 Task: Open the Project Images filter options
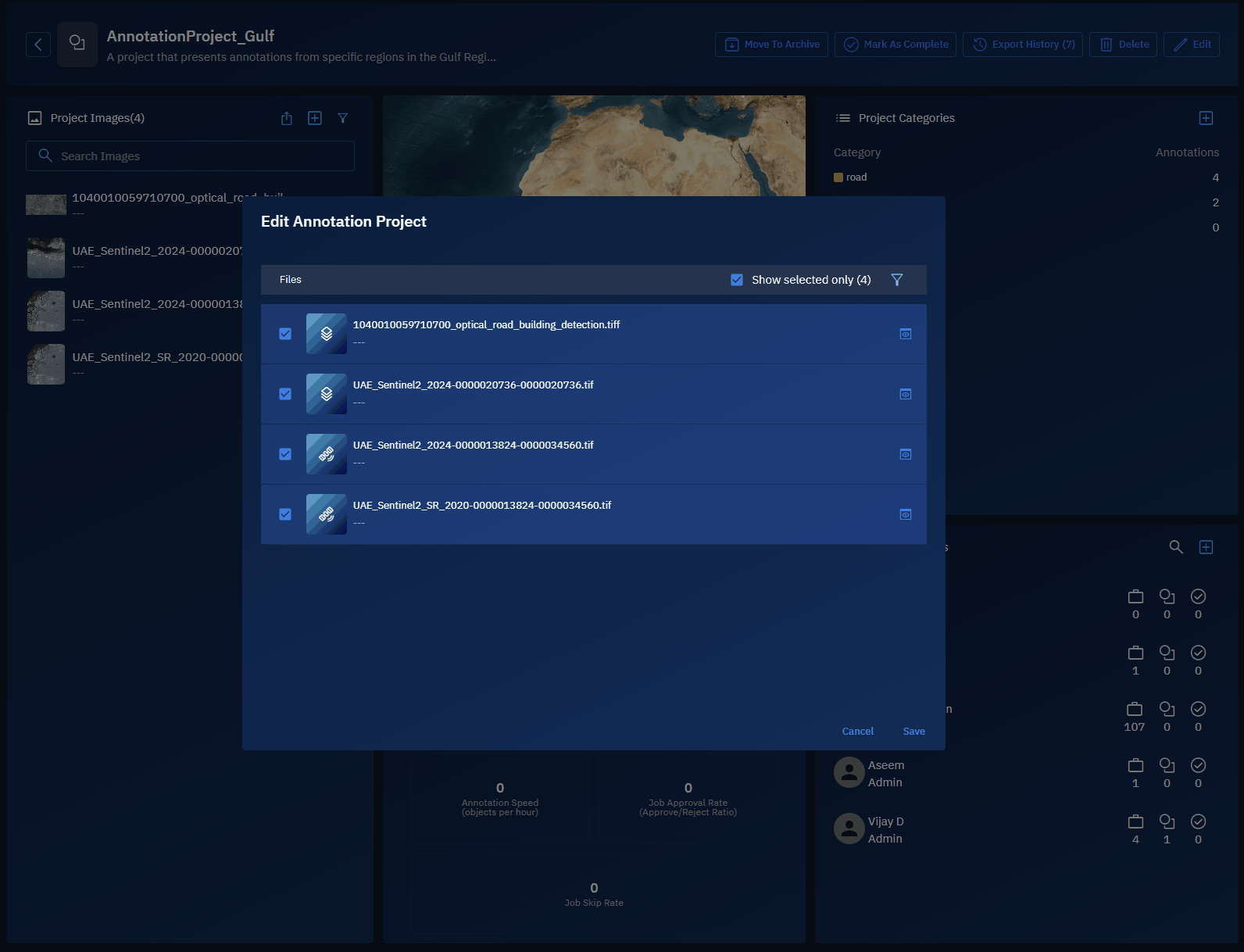pos(342,118)
